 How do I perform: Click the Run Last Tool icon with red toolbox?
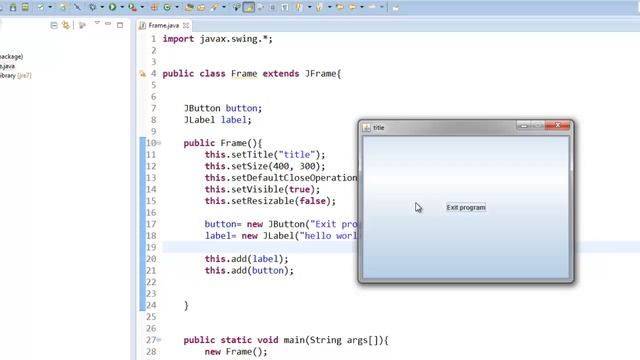click(x=132, y=7)
